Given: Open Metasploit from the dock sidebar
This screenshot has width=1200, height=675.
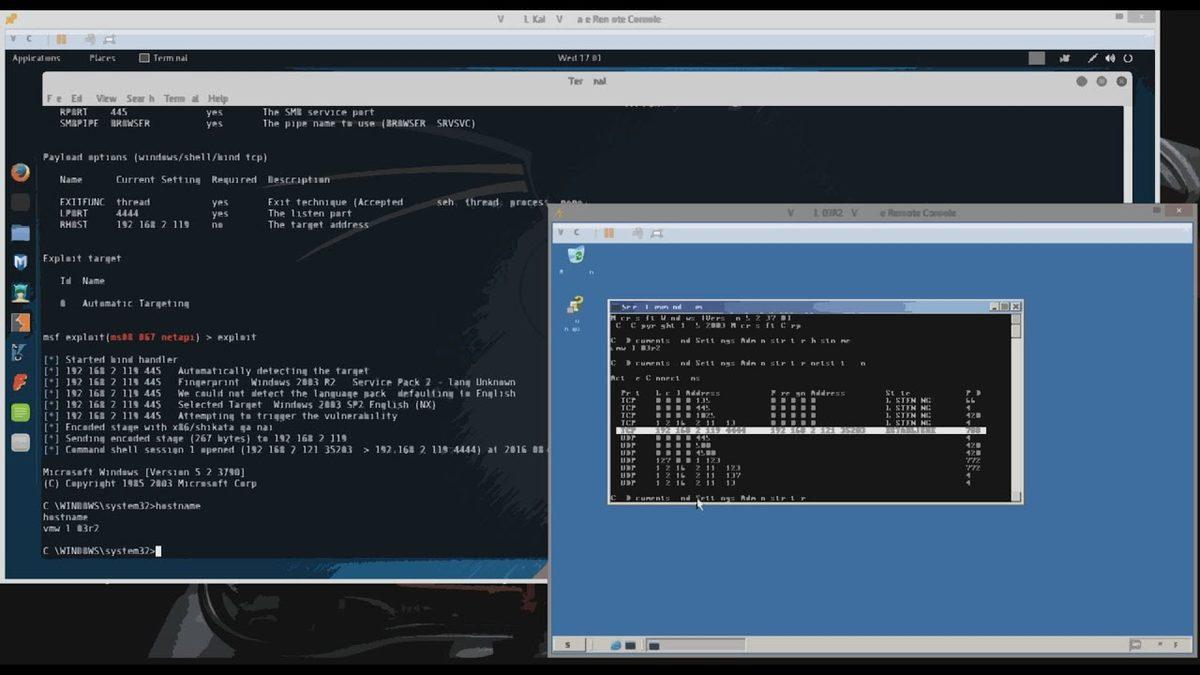Looking at the screenshot, I should click(20, 264).
